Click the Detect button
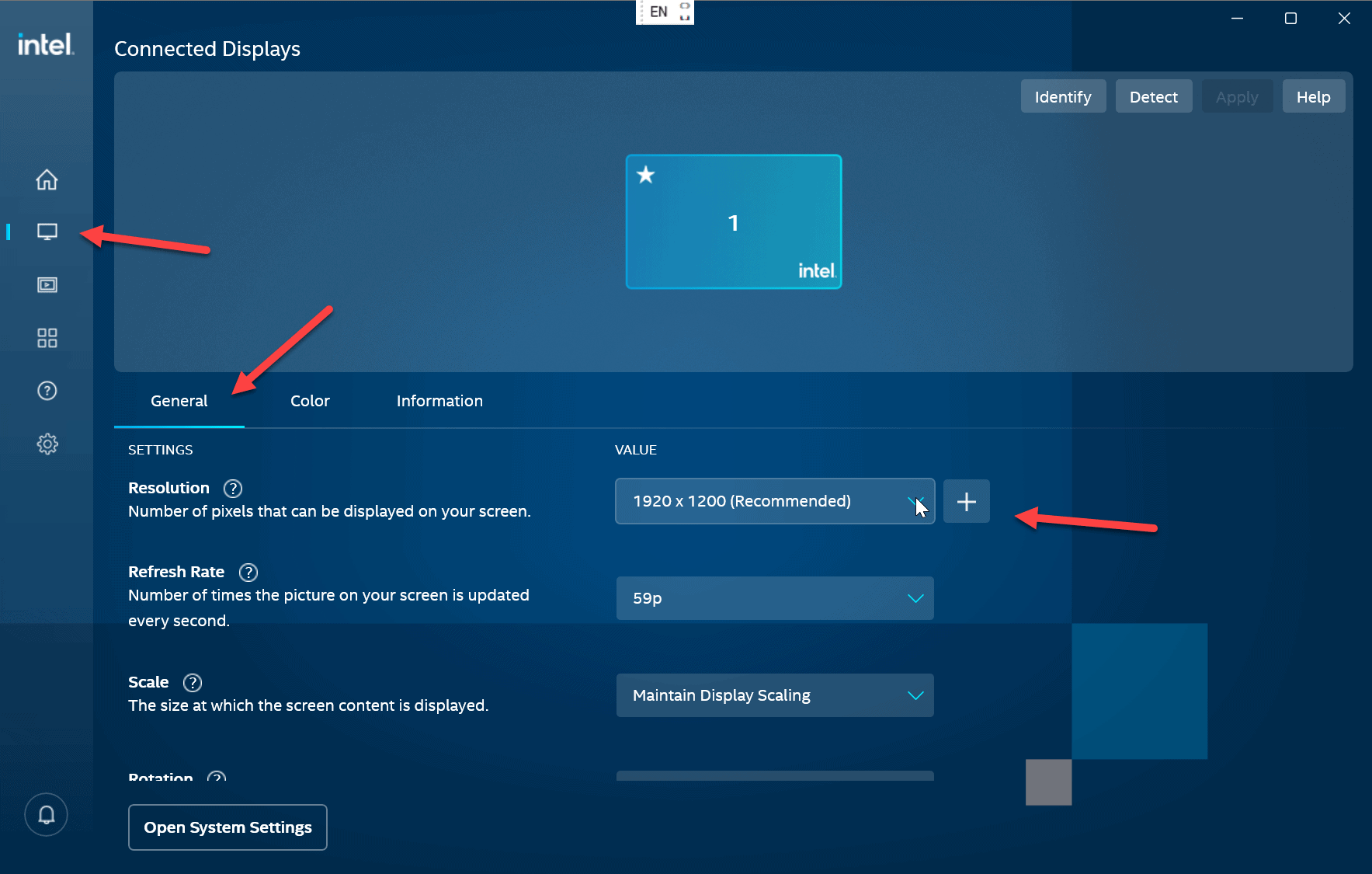This screenshot has height=874, width=1372. tap(1153, 96)
